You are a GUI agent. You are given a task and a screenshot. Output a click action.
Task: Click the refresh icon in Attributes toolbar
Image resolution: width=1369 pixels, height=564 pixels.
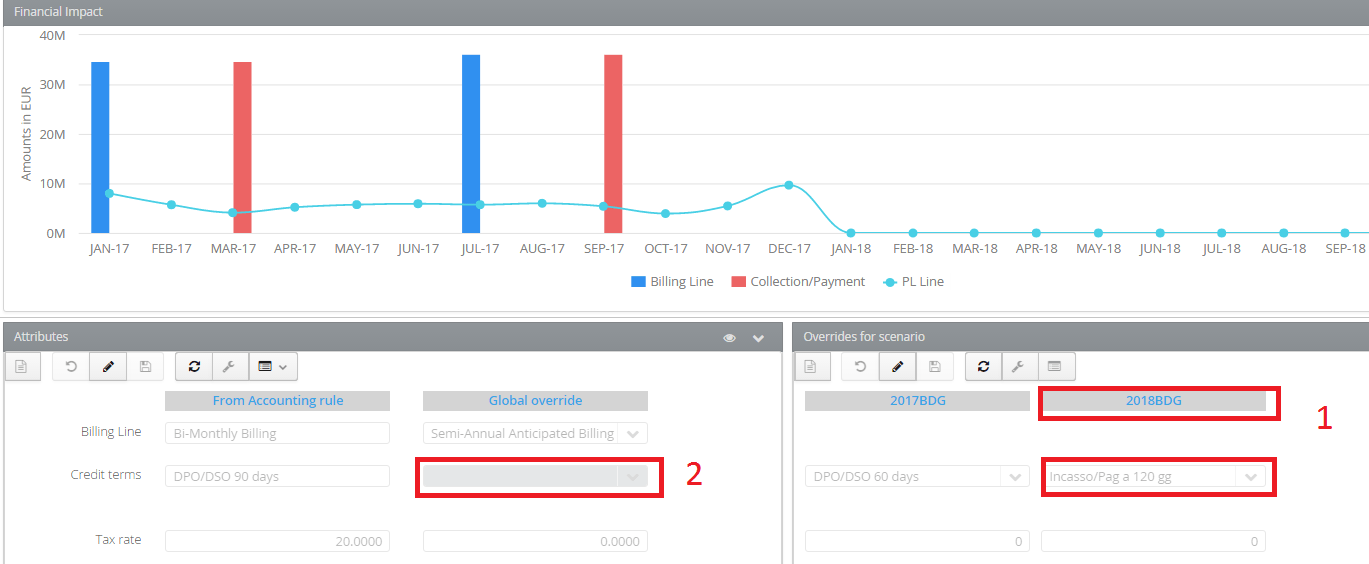194,367
